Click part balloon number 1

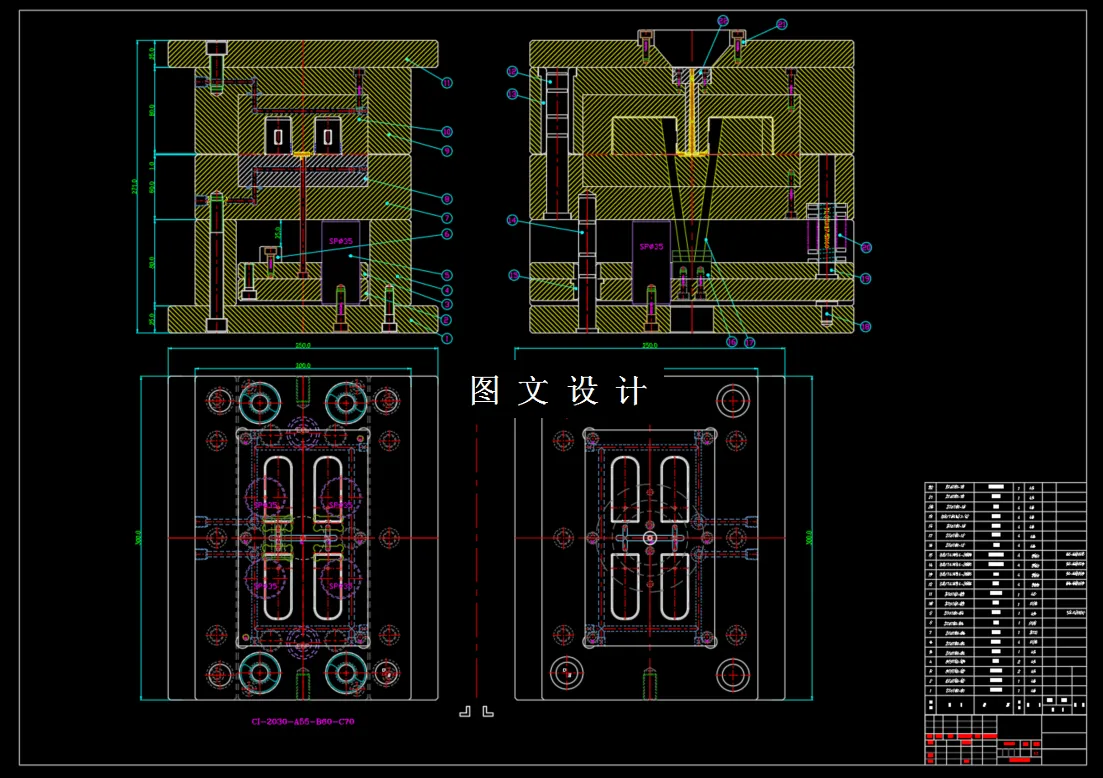point(447,338)
